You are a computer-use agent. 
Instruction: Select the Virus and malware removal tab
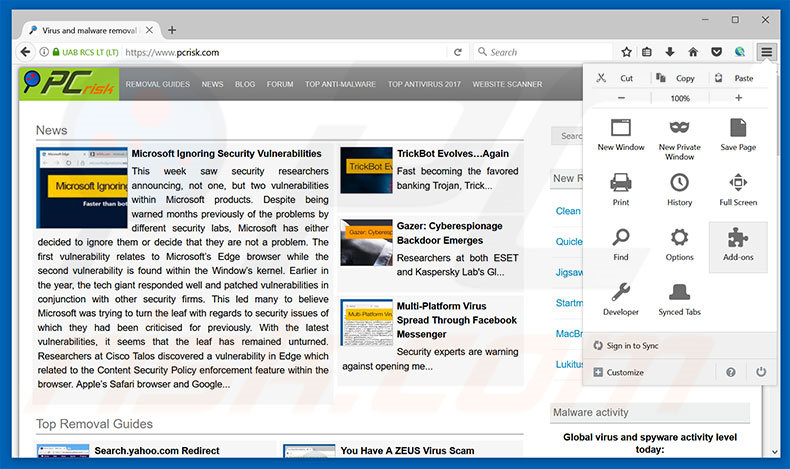(89, 30)
